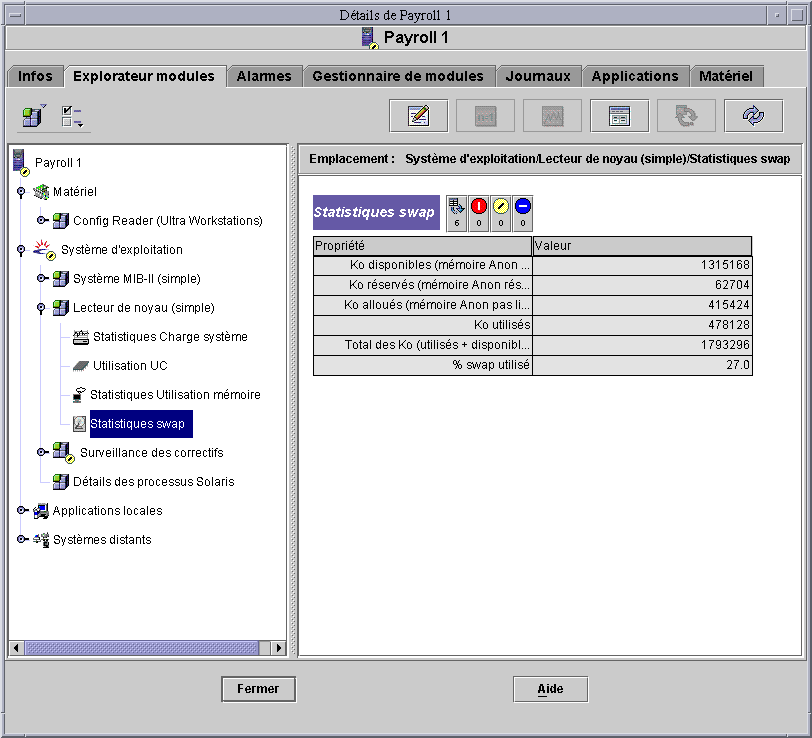This screenshot has width=812, height=738.
Task: Click the total properties count icon showing 6
Action: point(457,213)
